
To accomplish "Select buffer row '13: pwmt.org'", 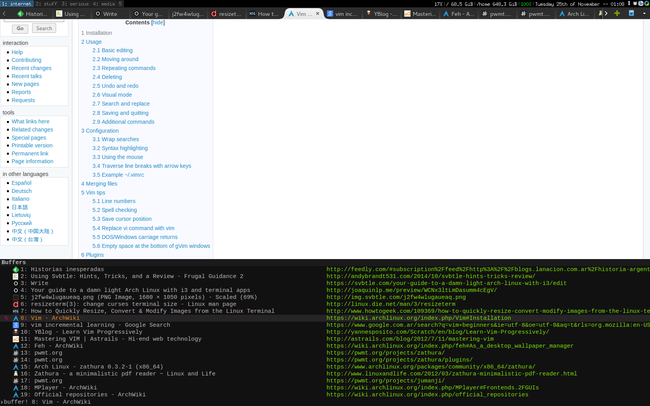I will click(x=325, y=353).
